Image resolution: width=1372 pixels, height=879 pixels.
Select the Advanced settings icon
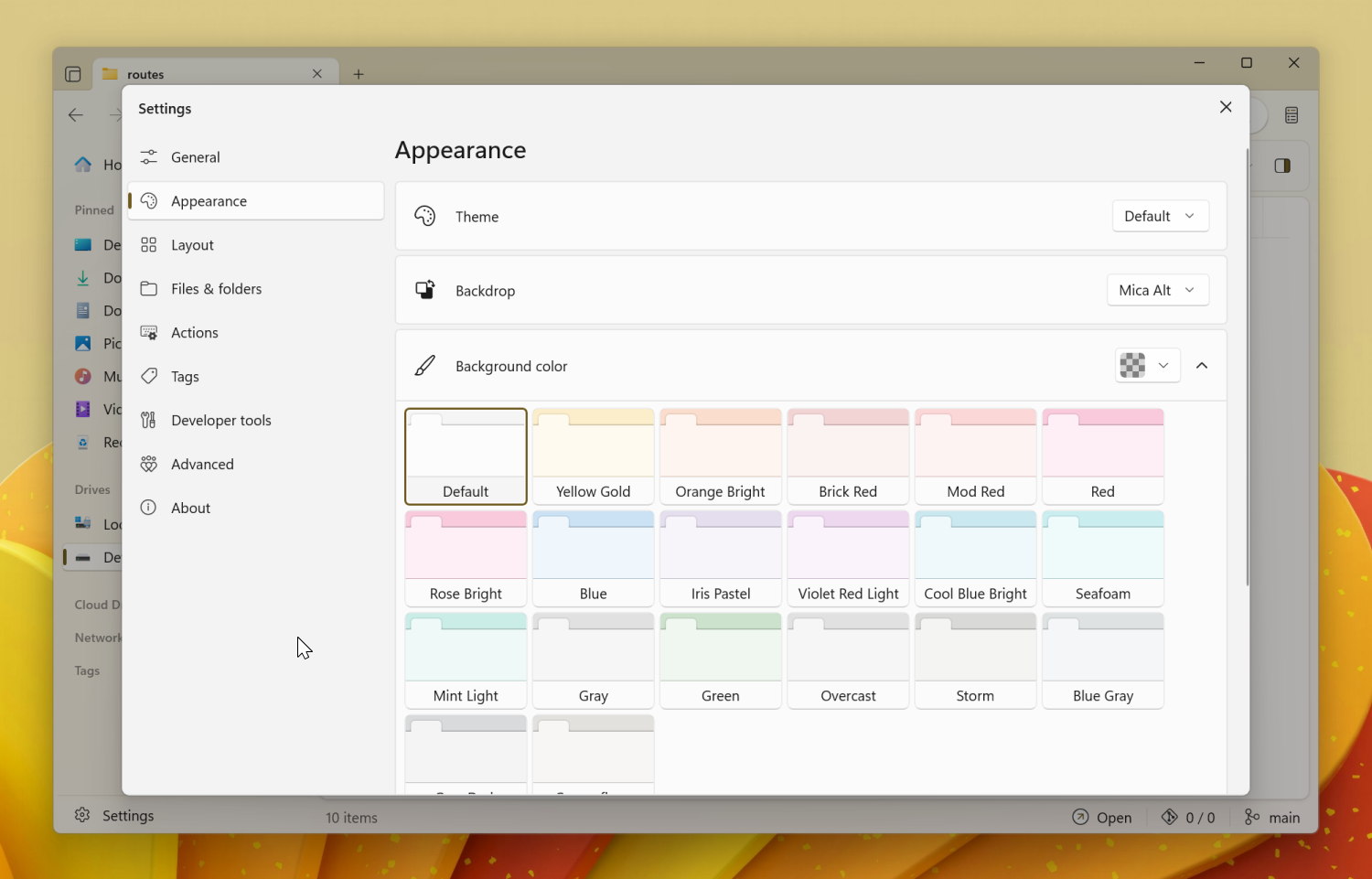(x=149, y=464)
